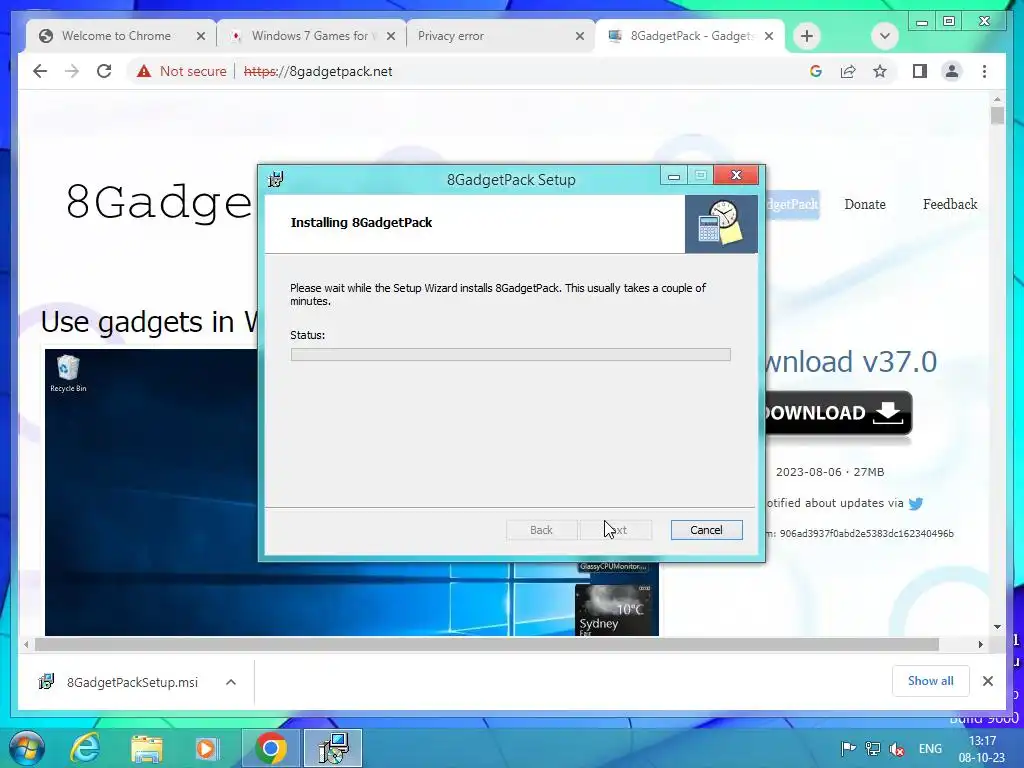The height and width of the screenshot is (768, 1024).
Task: Click the vertical scrollbar thumb
Action: (x=997, y=116)
